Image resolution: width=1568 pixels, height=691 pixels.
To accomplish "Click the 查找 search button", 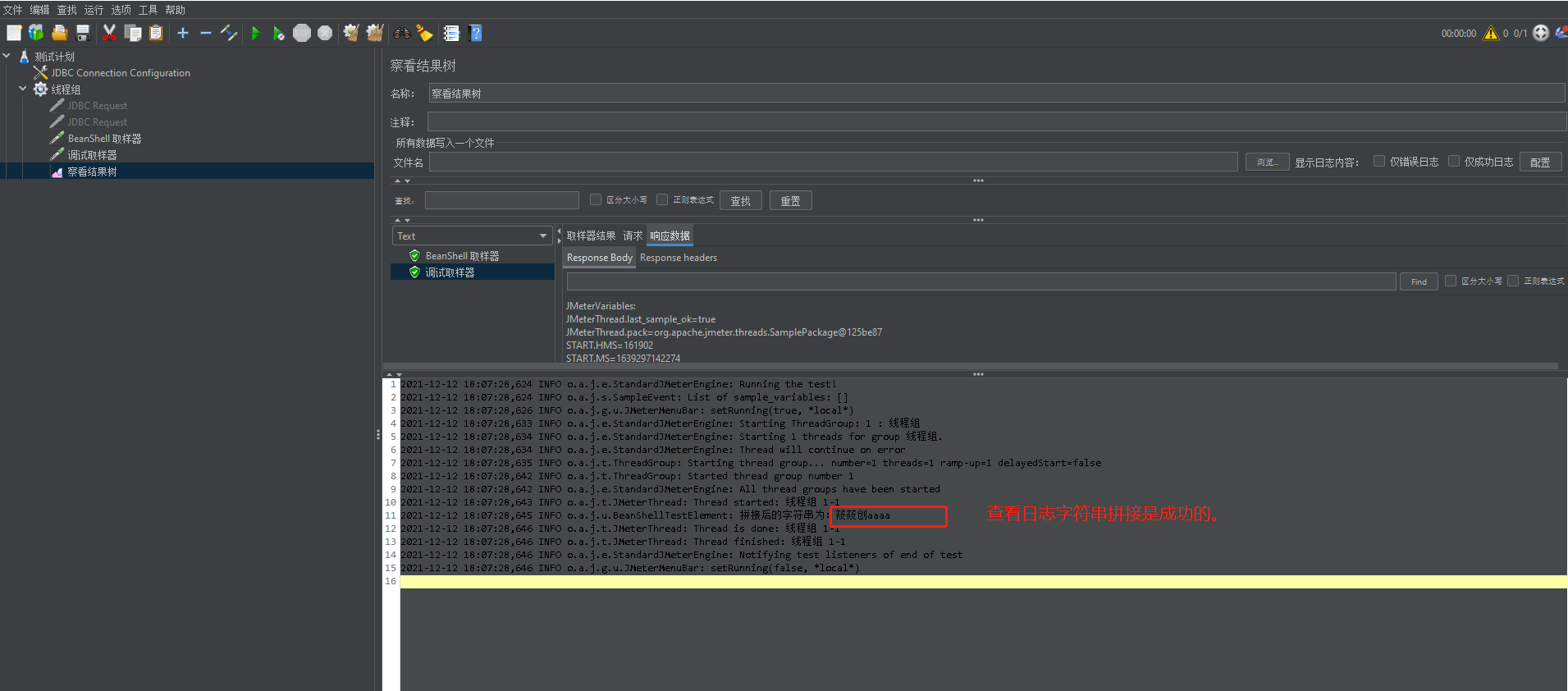I will click(x=741, y=201).
